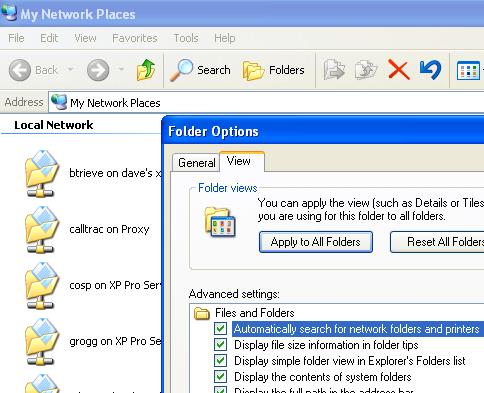This screenshot has width=484, height=393.
Task: Click the Files and Folders folder icon
Action: 202,313
